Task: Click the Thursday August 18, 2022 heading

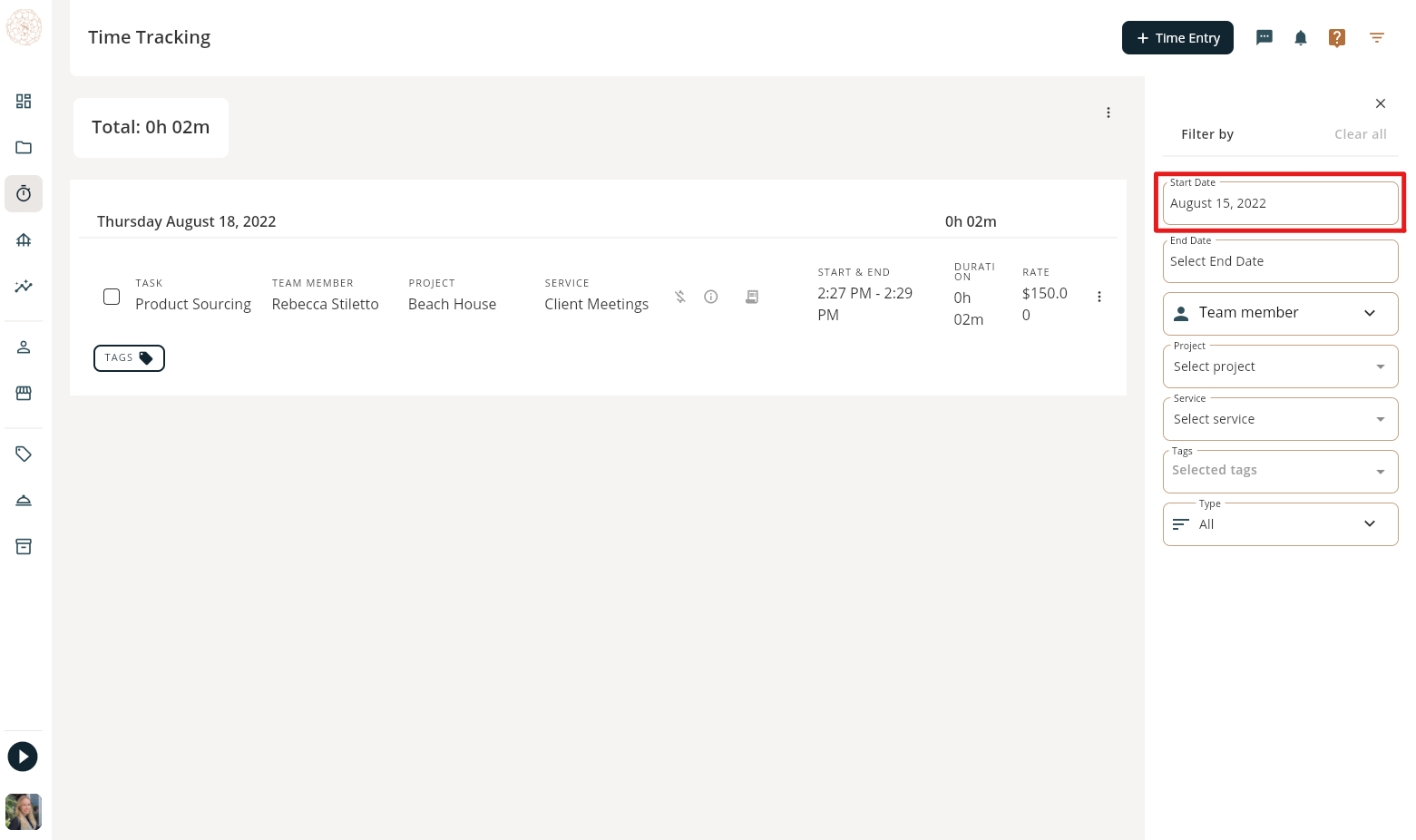Action: coord(186,221)
